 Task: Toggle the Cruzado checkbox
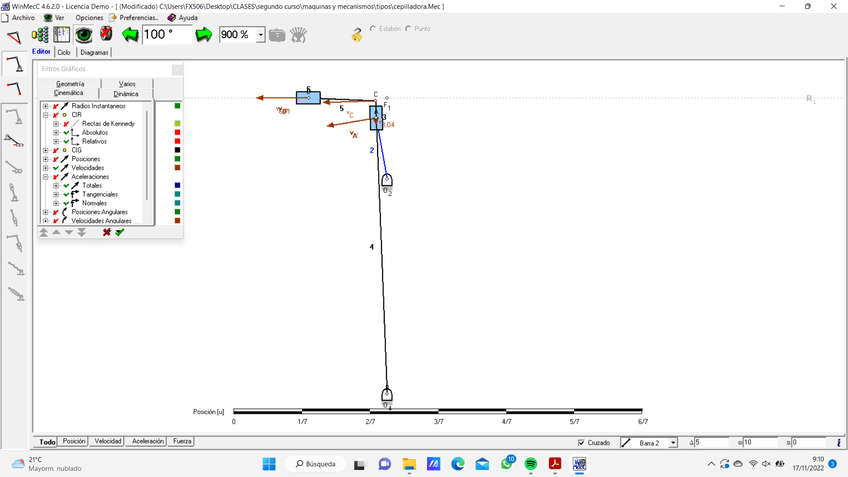click(x=581, y=442)
